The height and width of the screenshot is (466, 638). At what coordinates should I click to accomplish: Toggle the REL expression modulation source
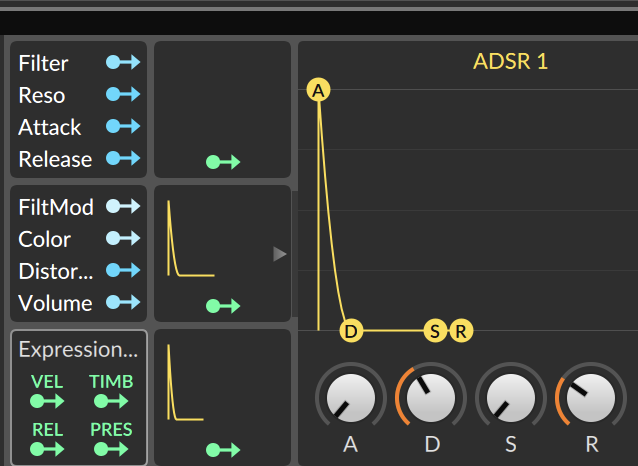click(47, 450)
